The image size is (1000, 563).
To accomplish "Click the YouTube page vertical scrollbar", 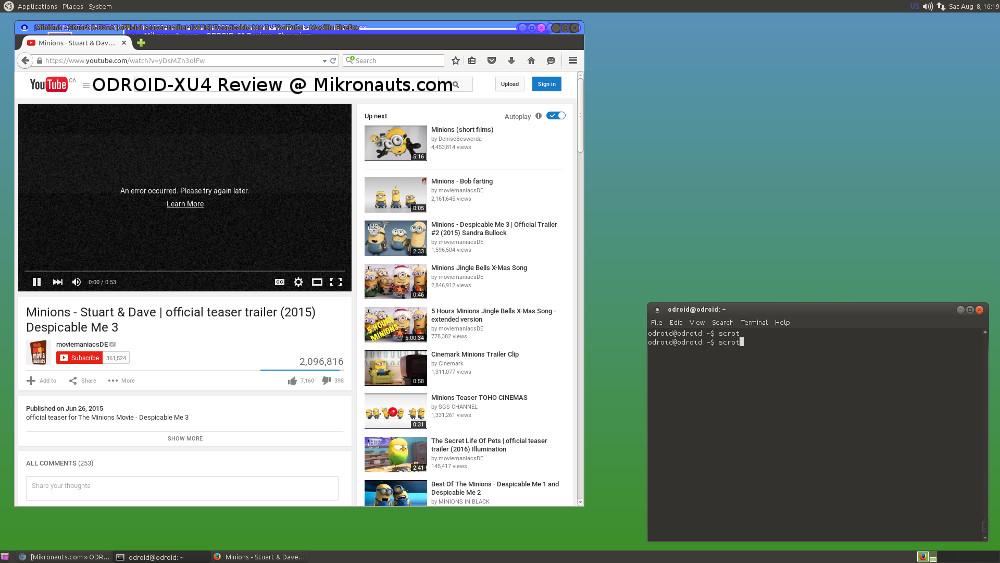I will (580, 115).
